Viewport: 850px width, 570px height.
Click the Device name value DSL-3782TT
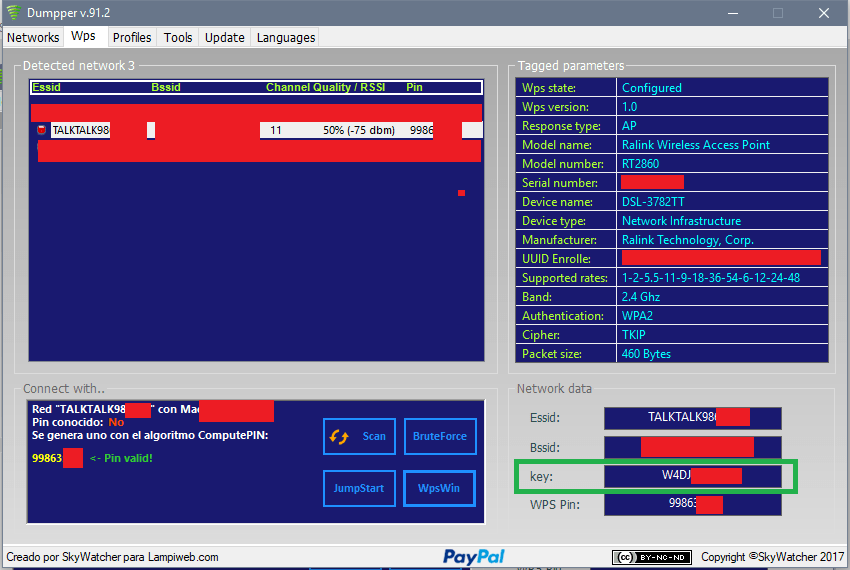click(653, 202)
